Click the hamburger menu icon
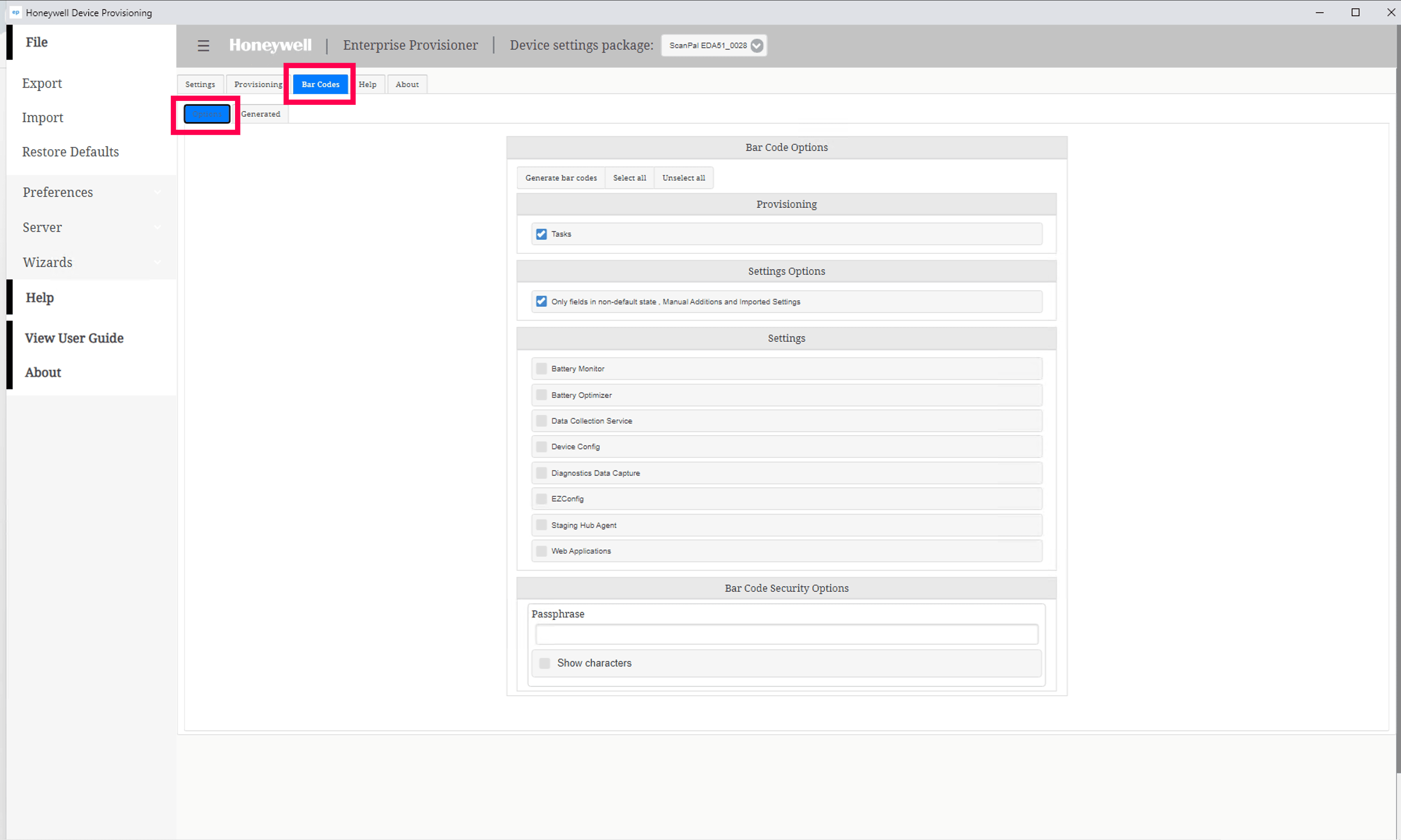Image resolution: width=1401 pixels, height=840 pixels. (203, 46)
